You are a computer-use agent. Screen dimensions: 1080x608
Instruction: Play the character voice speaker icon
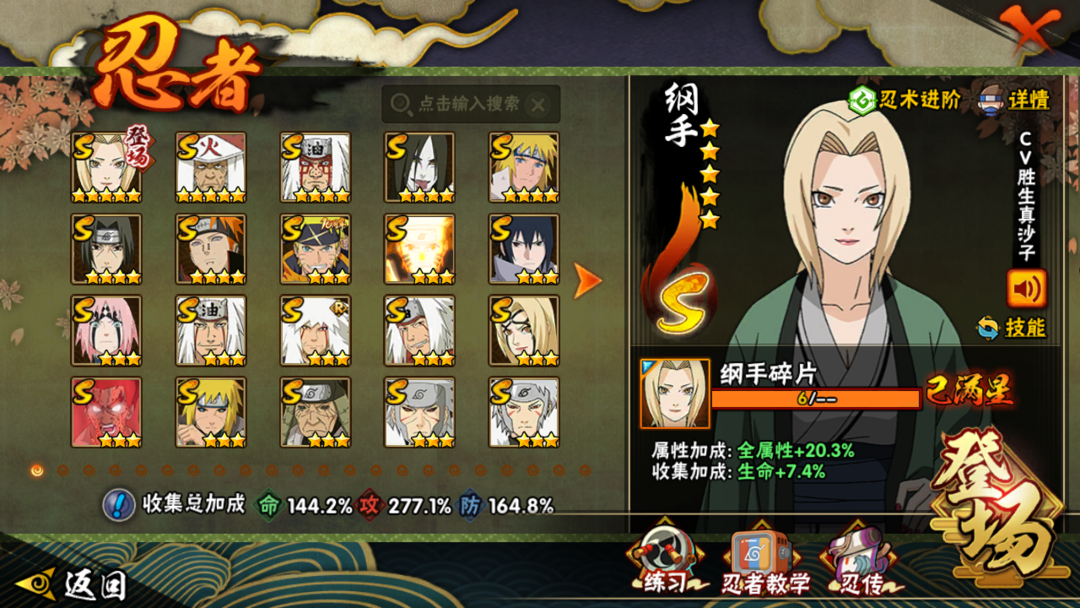(x=1026, y=289)
